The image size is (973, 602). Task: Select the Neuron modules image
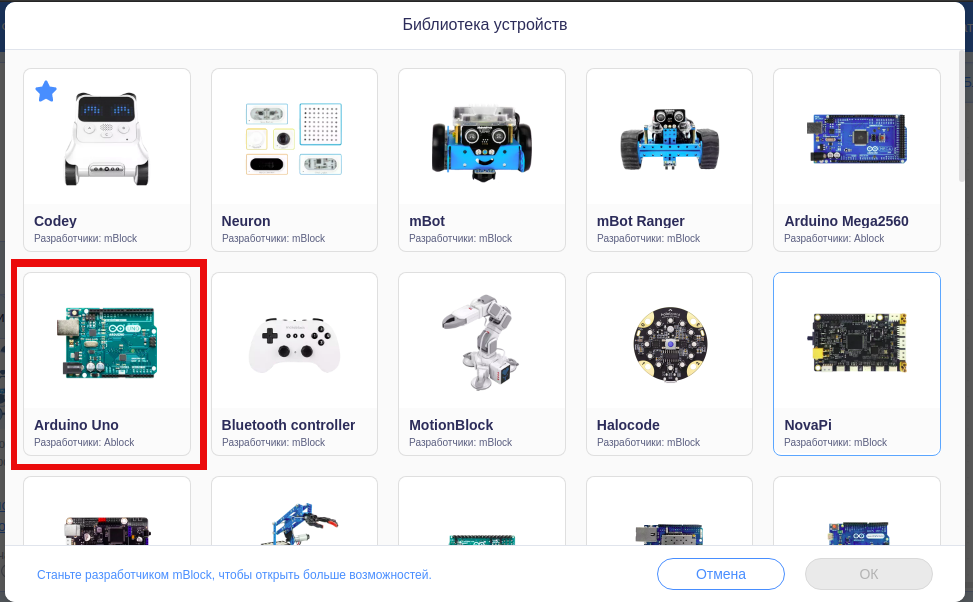294,139
